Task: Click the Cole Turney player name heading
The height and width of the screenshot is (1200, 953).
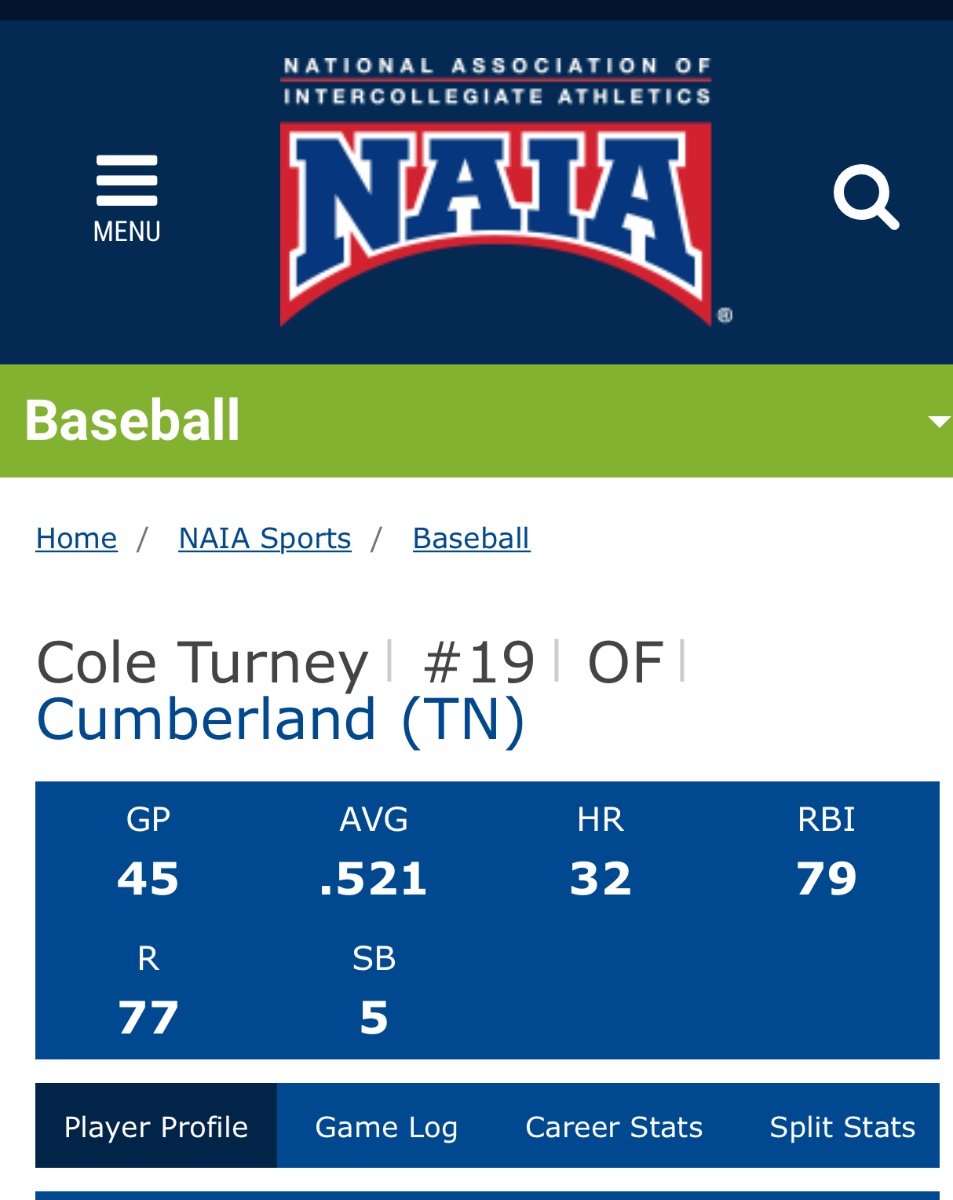Action: point(203,664)
